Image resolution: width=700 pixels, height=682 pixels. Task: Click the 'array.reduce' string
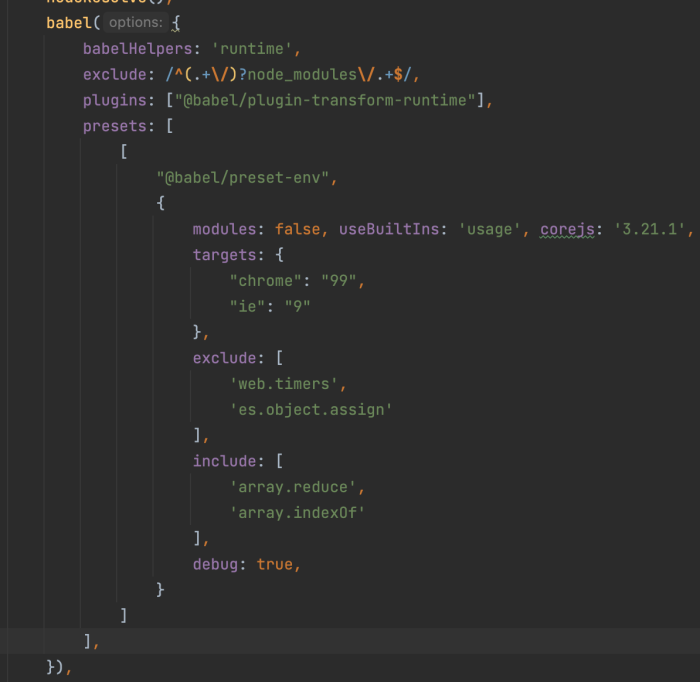pyautogui.click(x=292, y=487)
